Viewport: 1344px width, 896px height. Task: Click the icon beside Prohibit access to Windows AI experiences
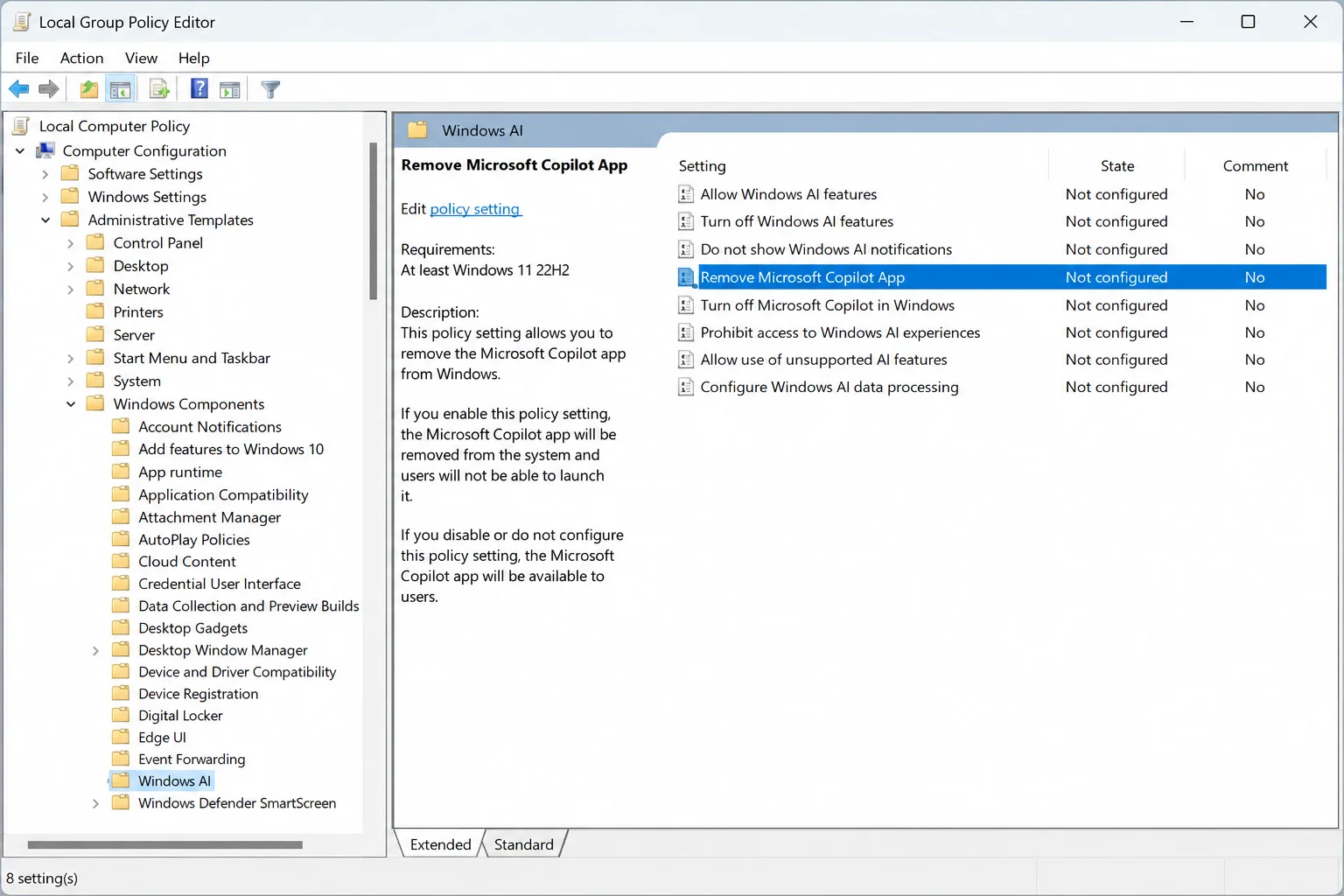coord(686,332)
